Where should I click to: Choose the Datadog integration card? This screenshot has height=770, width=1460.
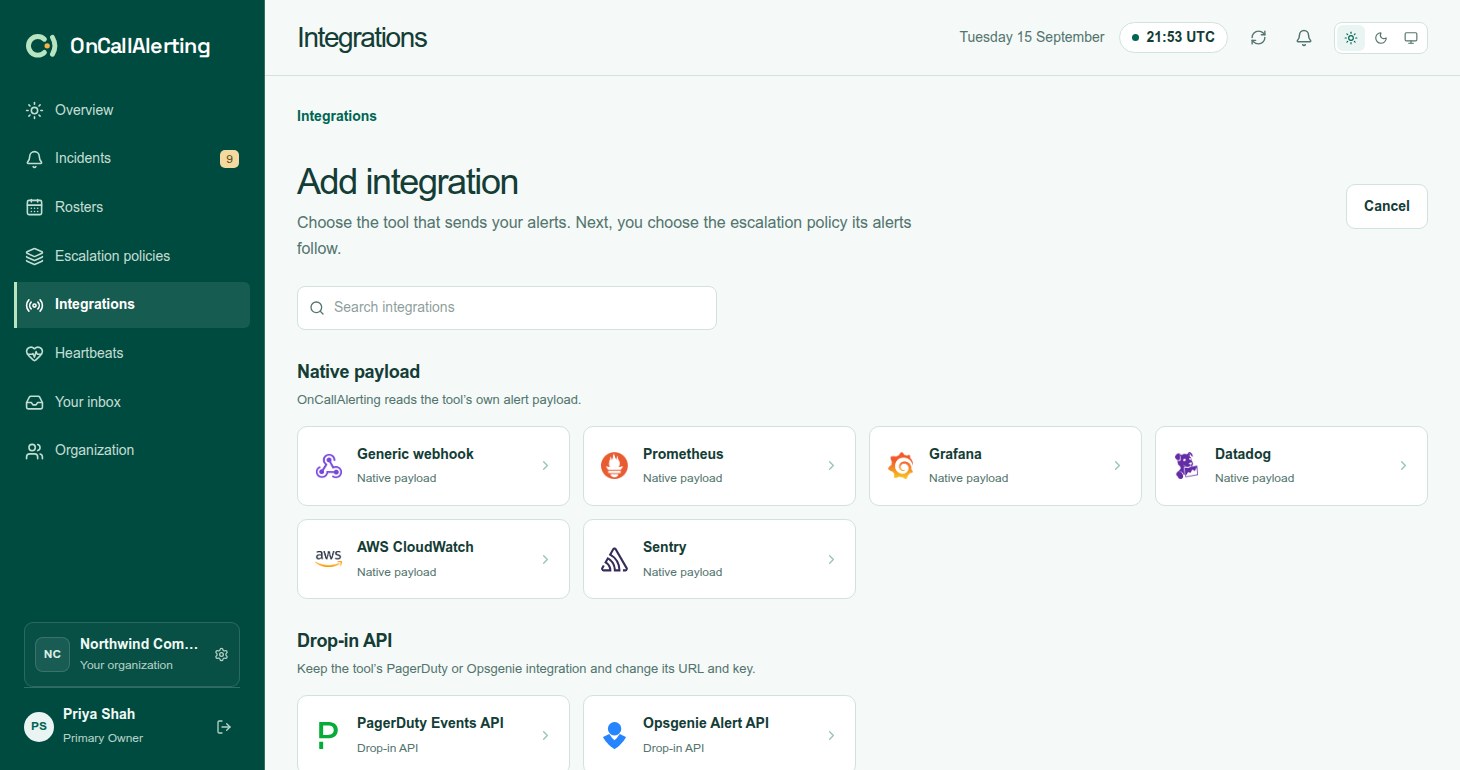(x=1291, y=466)
